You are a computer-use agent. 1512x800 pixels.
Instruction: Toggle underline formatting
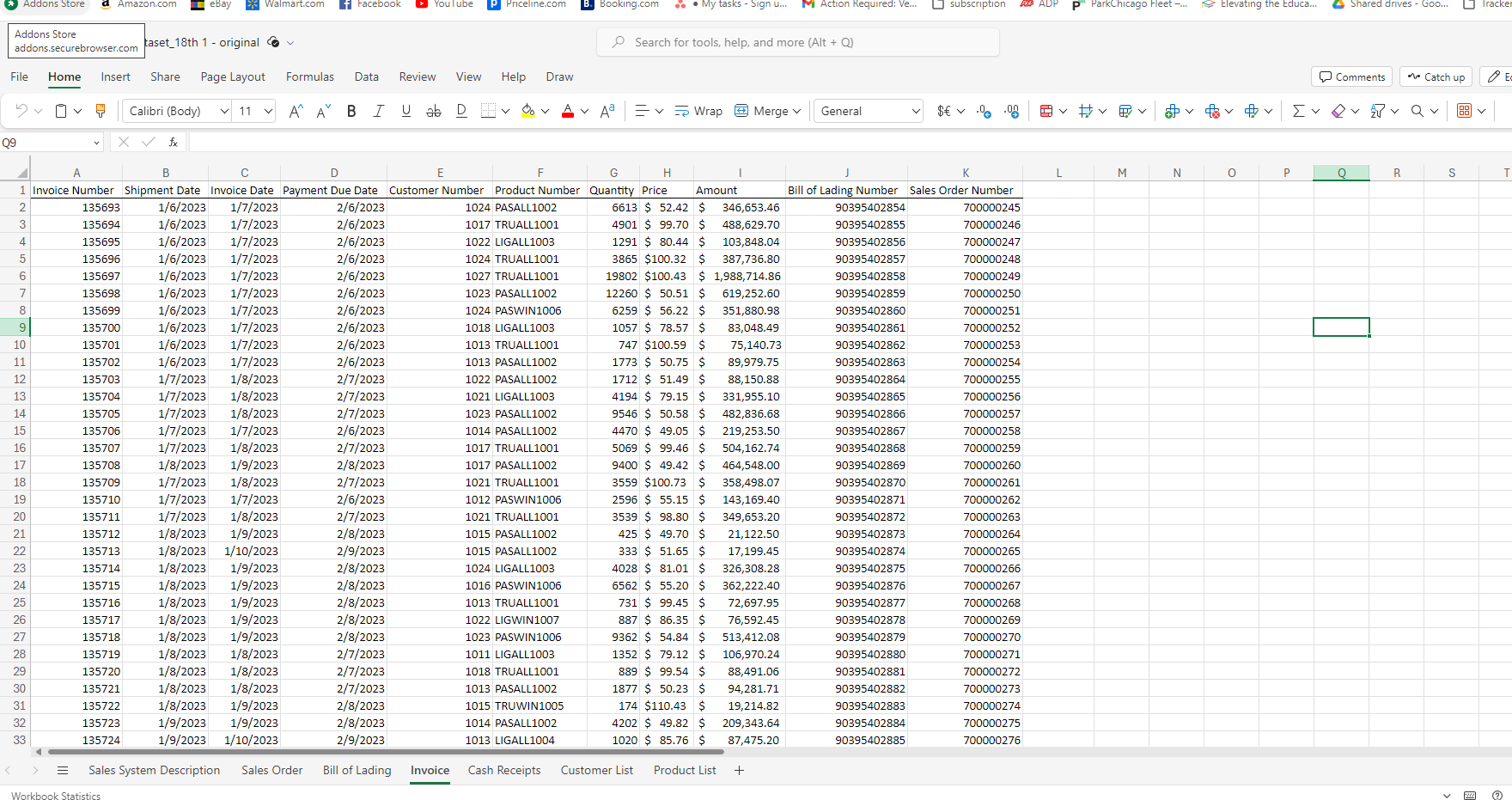click(x=406, y=111)
